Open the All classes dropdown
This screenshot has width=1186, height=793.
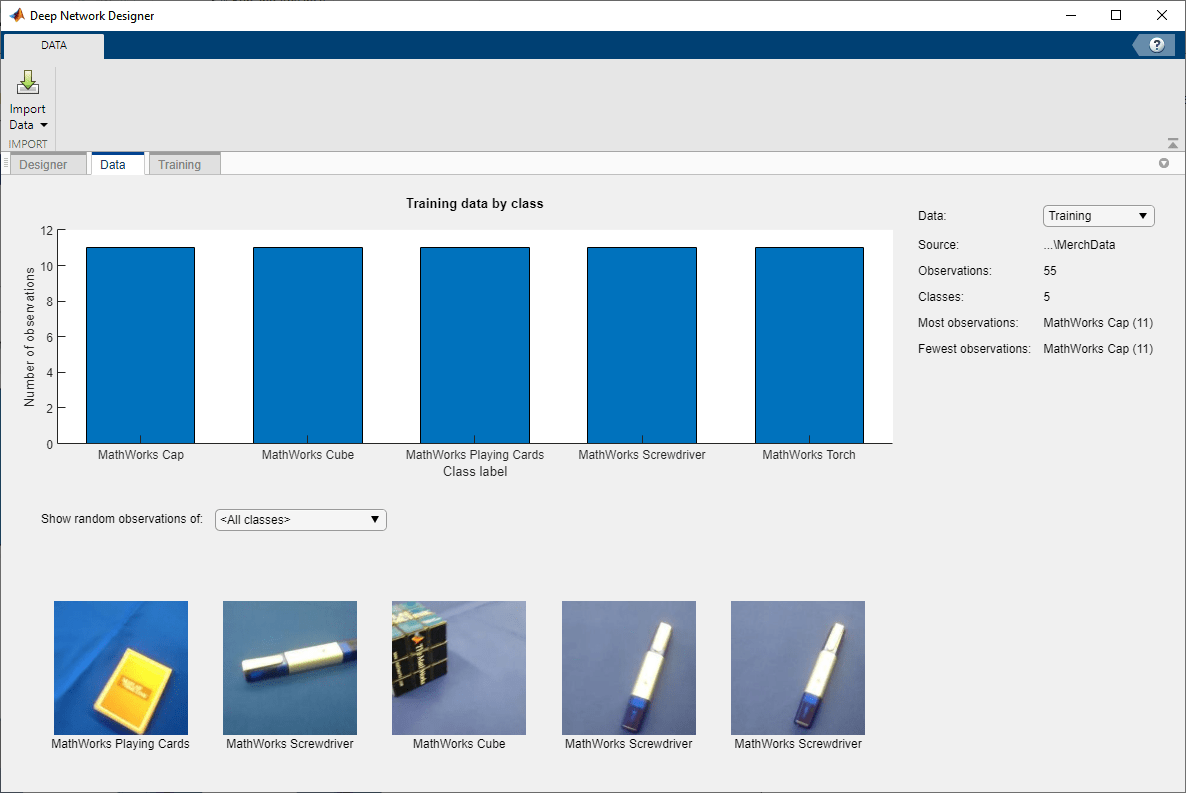pyautogui.click(x=300, y=520)
